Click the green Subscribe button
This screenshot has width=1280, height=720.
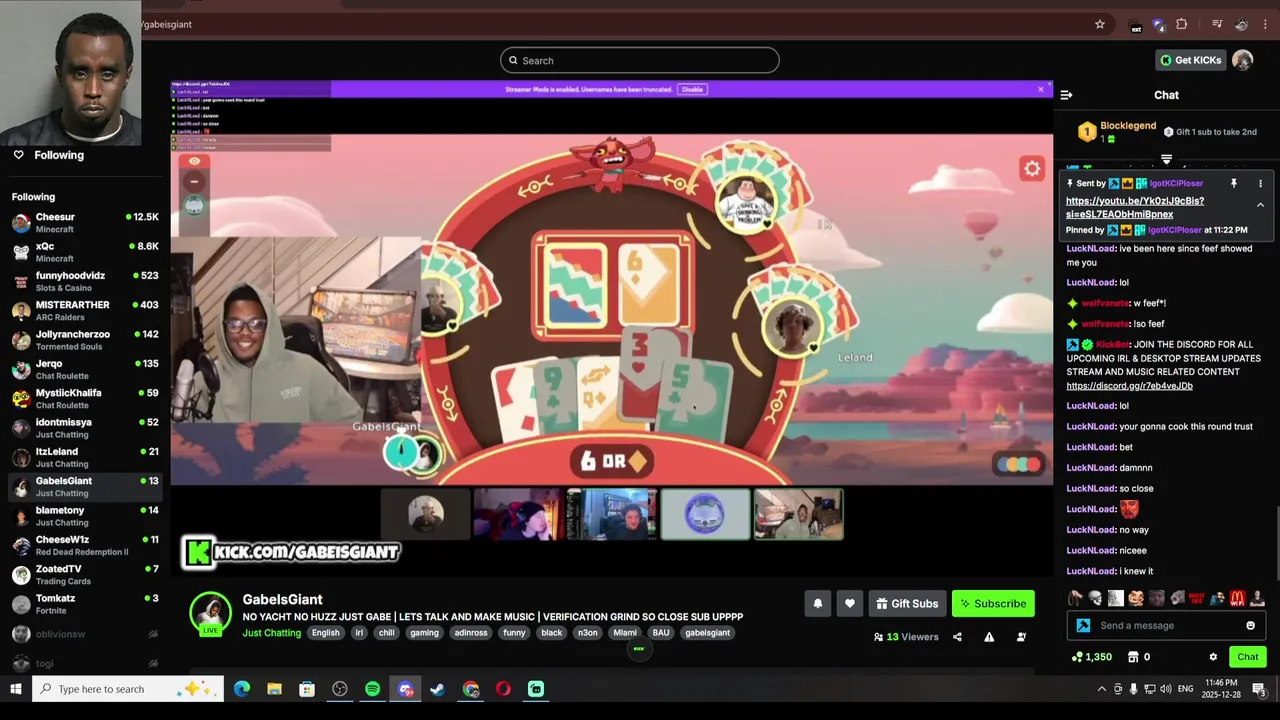pyautogui.click(x=992, y=603)
